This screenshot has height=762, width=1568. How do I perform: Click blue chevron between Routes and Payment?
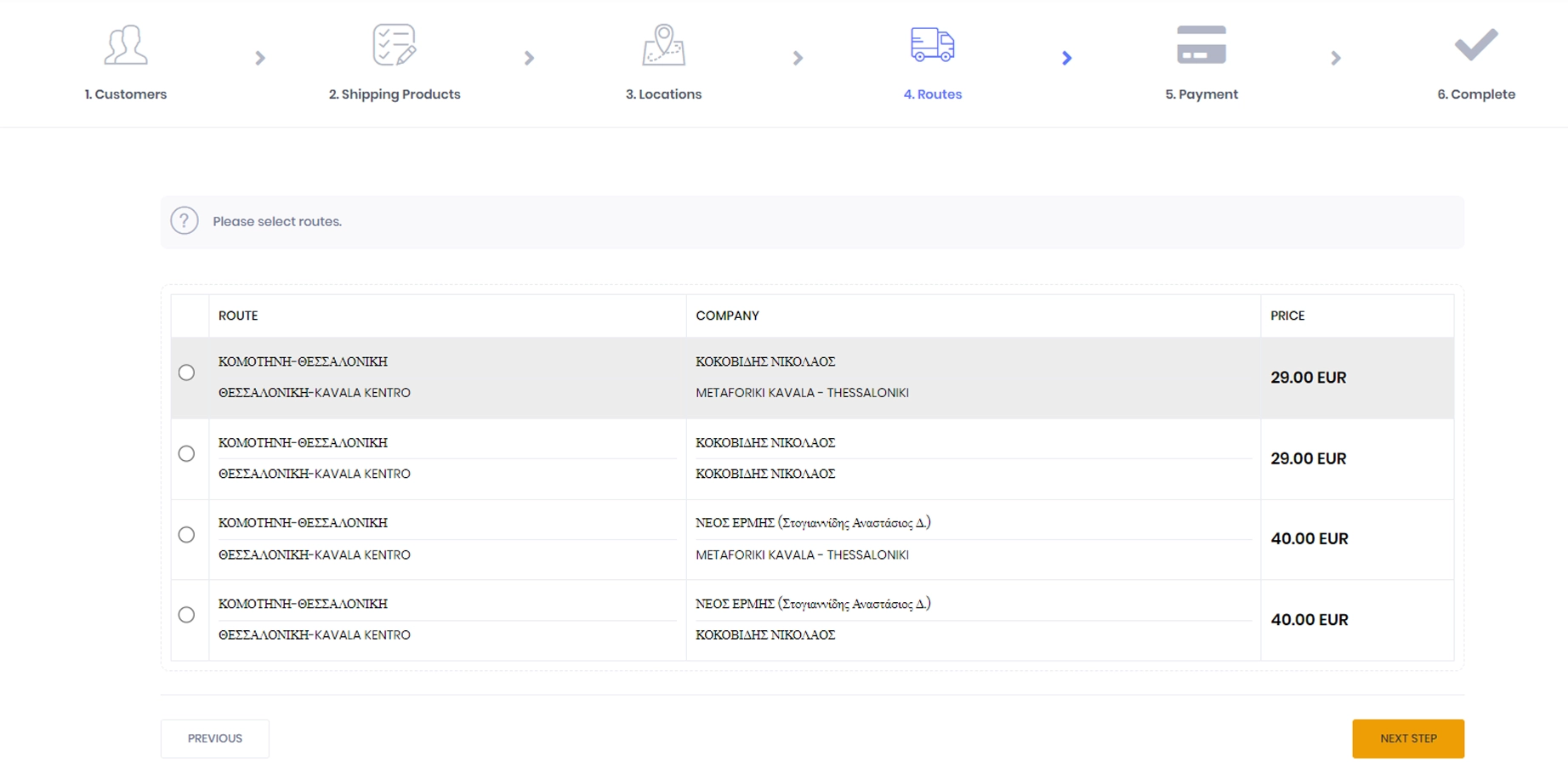(1066, 58)
